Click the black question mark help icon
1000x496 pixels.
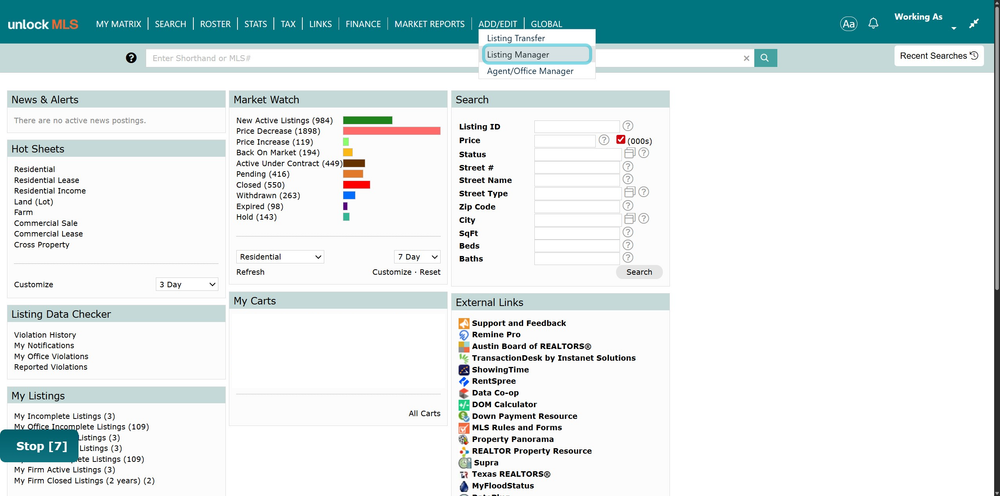(x=131, y=58)
